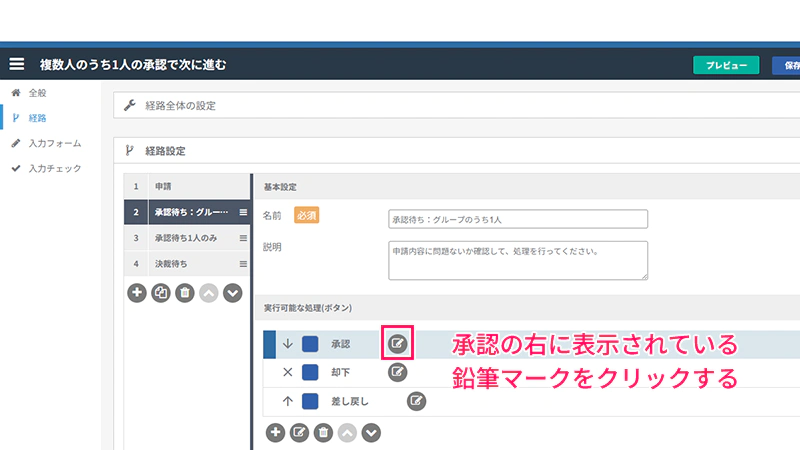Click the 経路設定 panel header
The height and width of the screenshot is (450, 800).
pos(457,151)
